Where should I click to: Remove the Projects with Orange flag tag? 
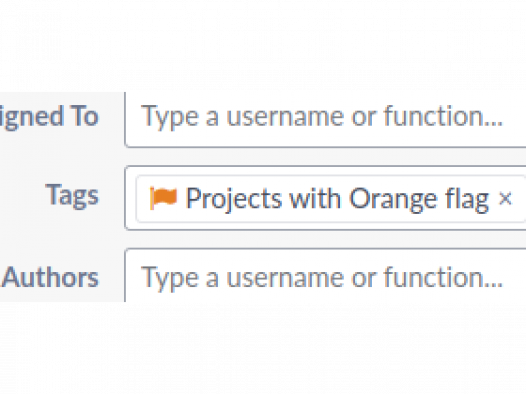click(x=505, y=198)
